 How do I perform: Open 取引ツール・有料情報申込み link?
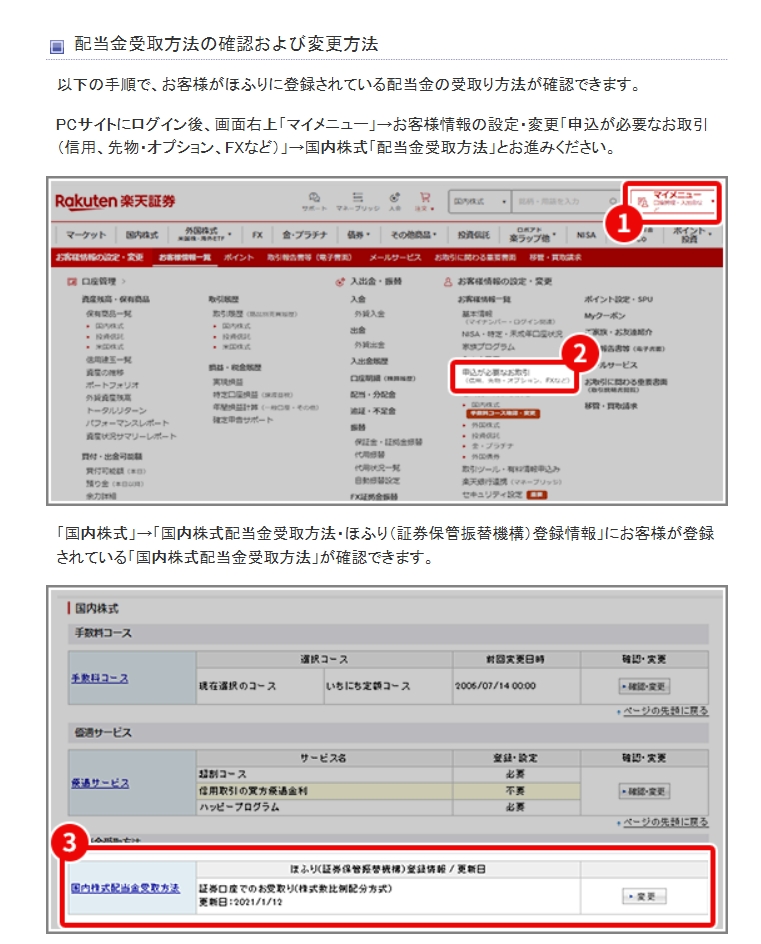pyautogui.click(x=511, y=469)
